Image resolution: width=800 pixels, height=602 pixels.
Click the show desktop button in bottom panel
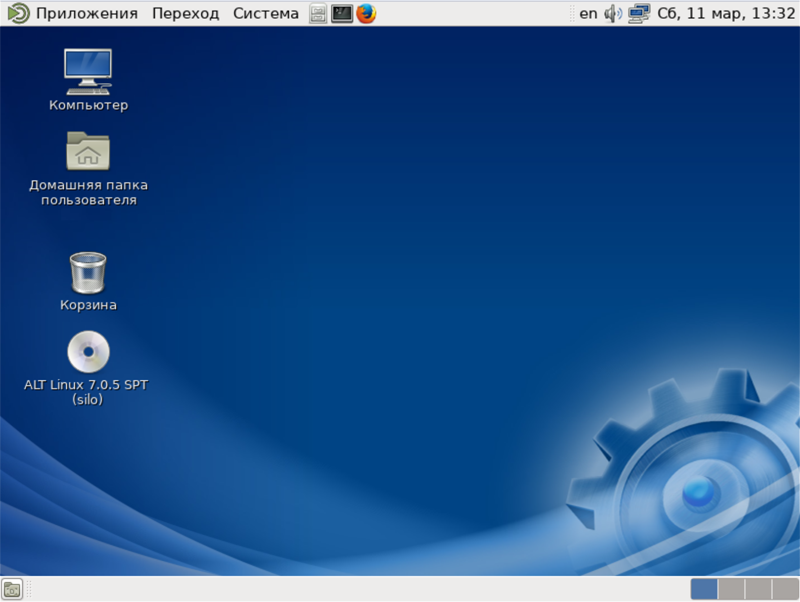pos(12,590)
